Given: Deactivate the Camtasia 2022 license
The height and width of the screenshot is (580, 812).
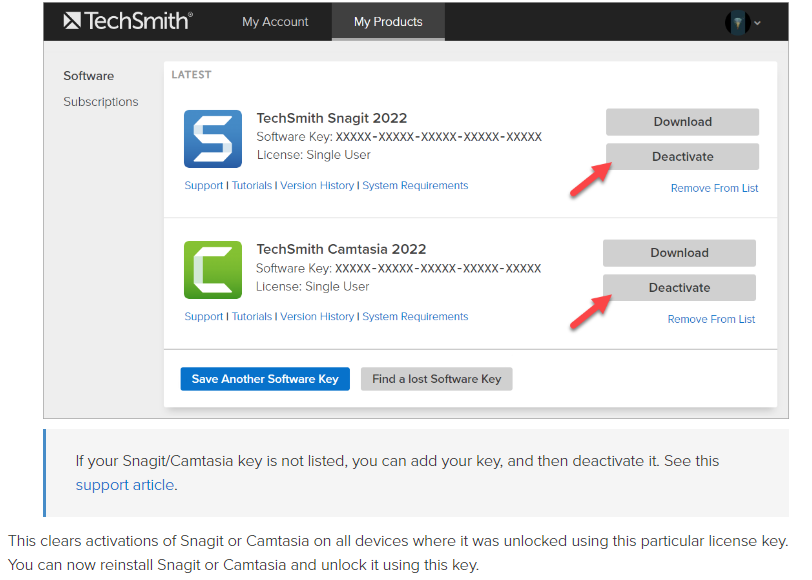Looking at the screenshot, I should [678, 287].
